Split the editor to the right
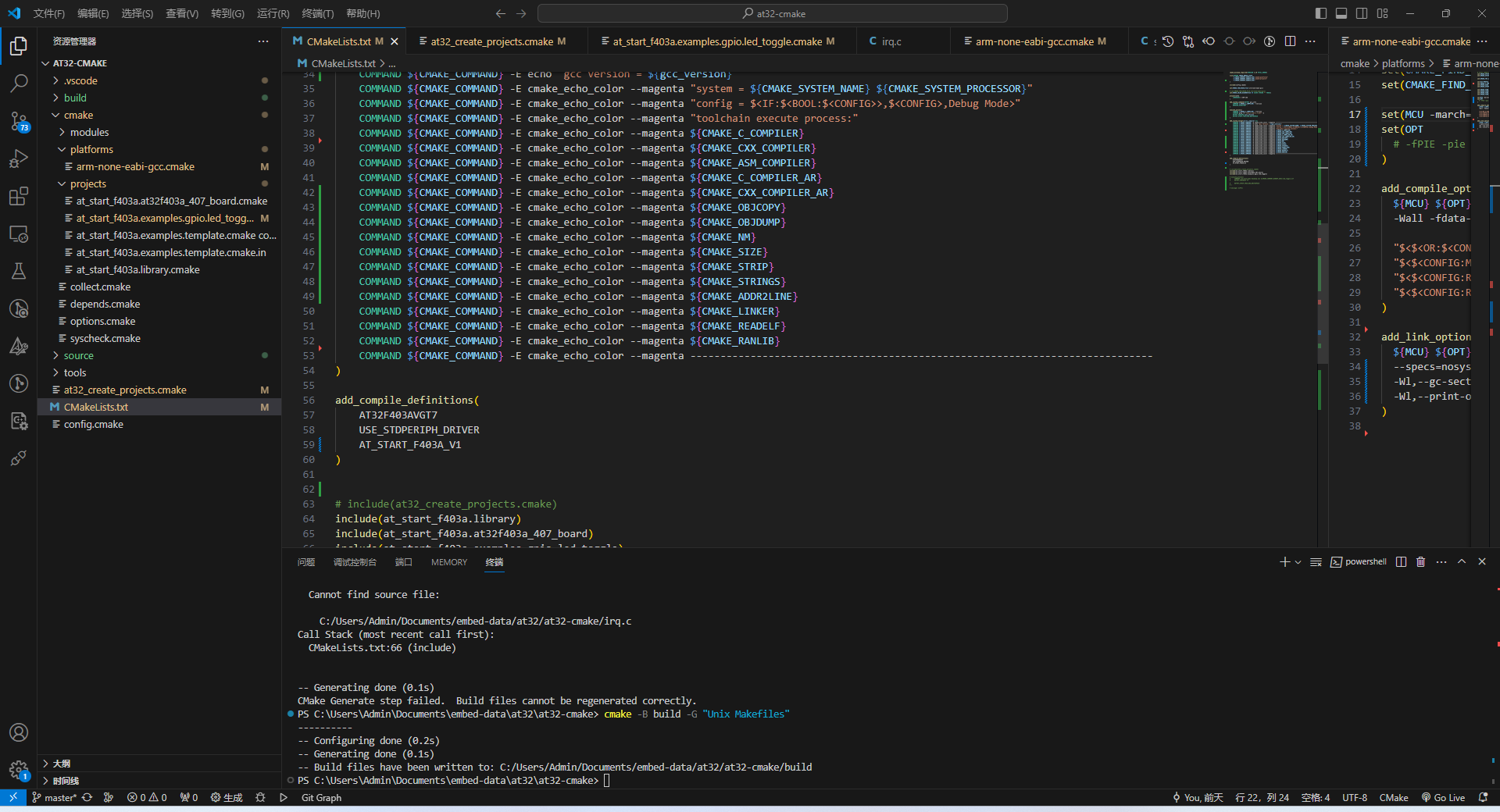Viewport: 1500px width, 812px height. (1290, 41)
